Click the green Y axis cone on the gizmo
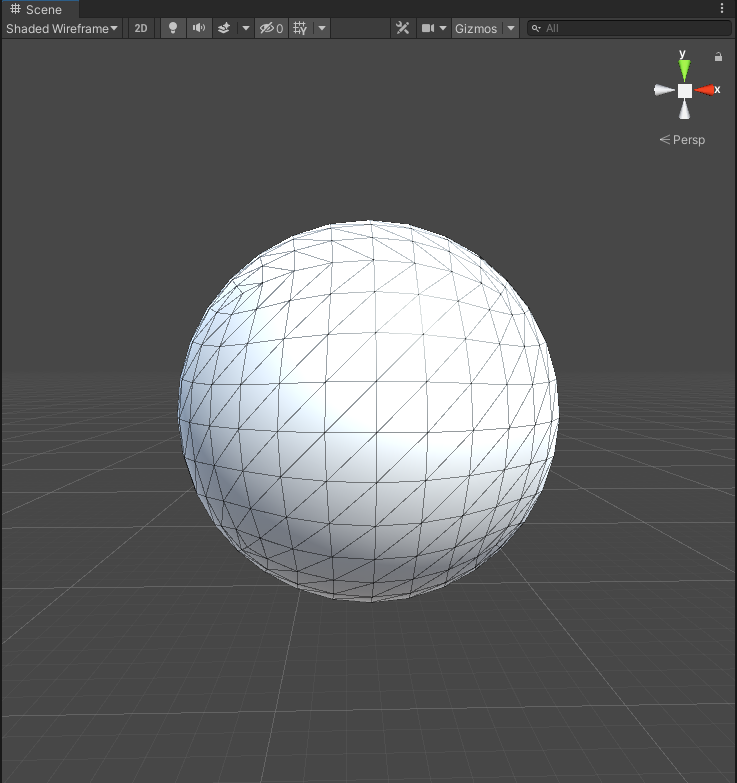The width and height of the screenshot is (737, 783). pos(684,68)
